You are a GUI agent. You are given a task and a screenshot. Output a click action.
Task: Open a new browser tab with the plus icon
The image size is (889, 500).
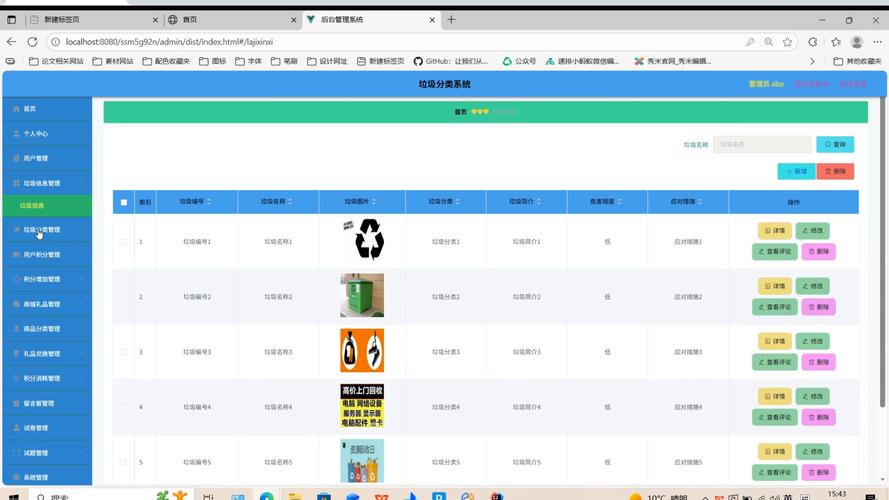(451, 20)
